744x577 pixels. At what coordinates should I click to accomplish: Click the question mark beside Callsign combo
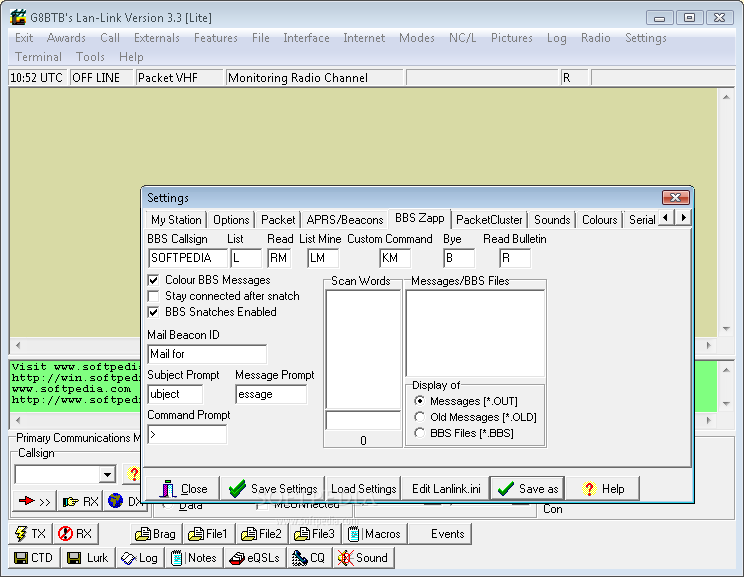[x=132, y=474]
